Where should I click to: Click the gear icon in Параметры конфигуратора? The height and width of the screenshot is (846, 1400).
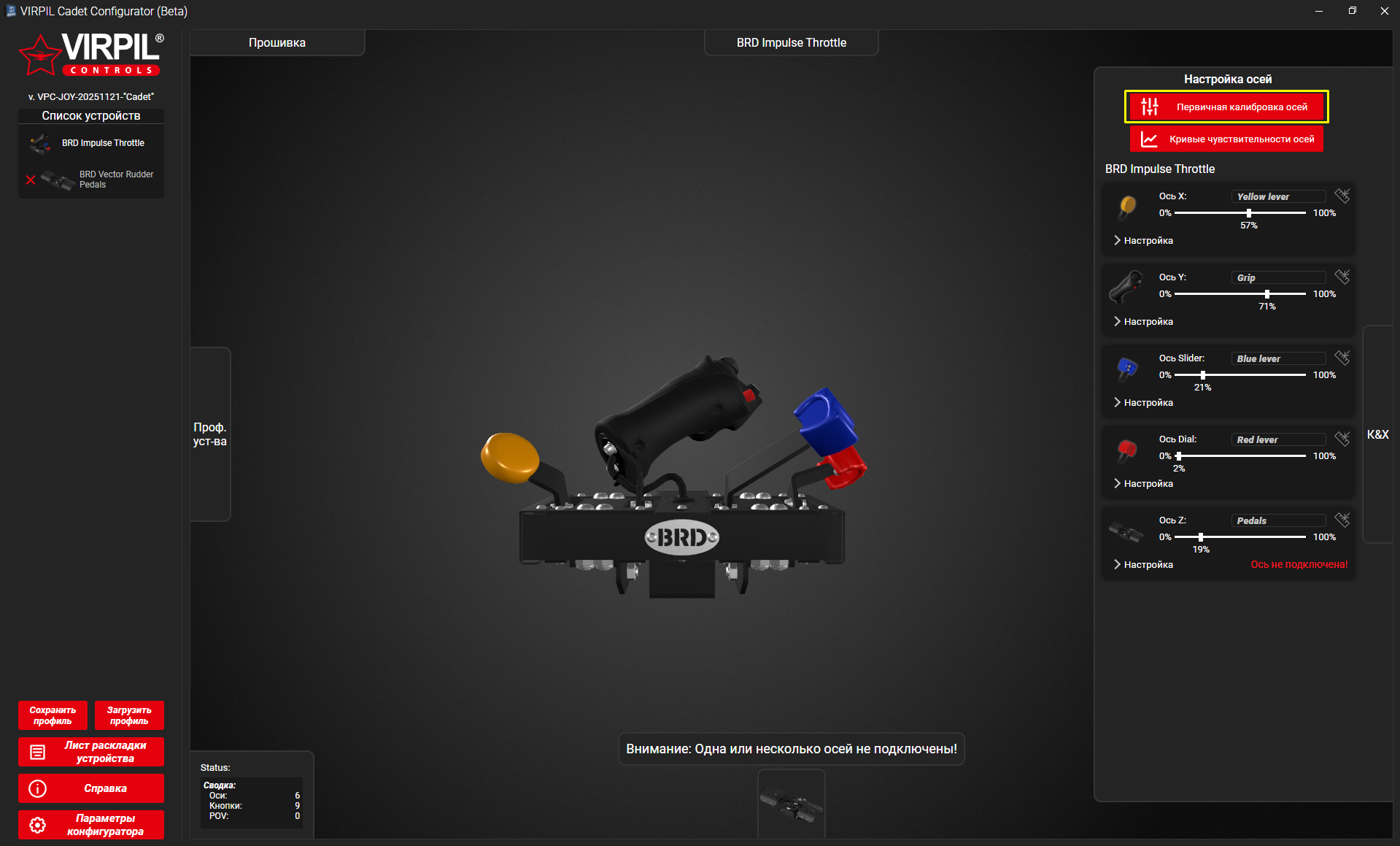38,825
